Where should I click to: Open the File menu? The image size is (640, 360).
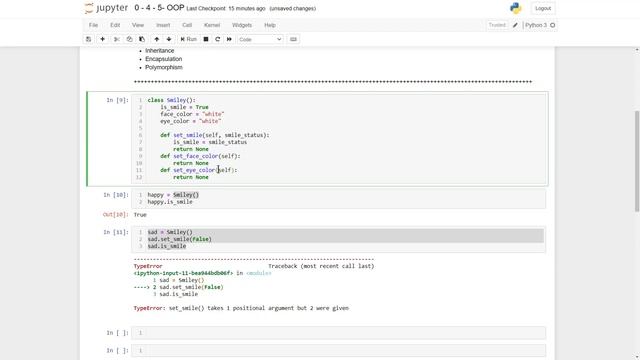(x=93, y=25)
